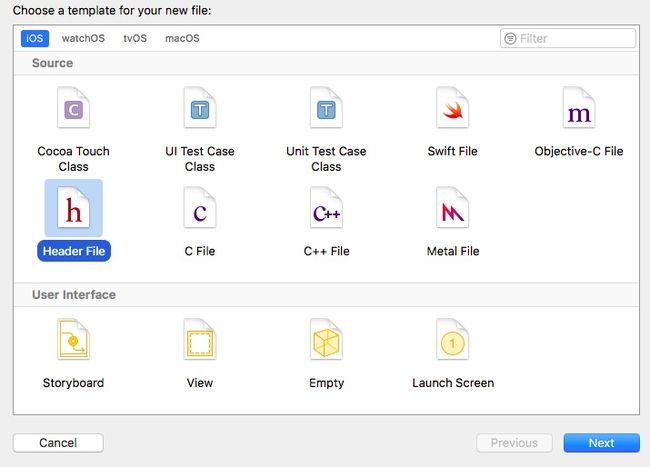Select the Cocoa Touch Class template icon
The width and height of the screenshot is (650, 467).
coord(73,108)
